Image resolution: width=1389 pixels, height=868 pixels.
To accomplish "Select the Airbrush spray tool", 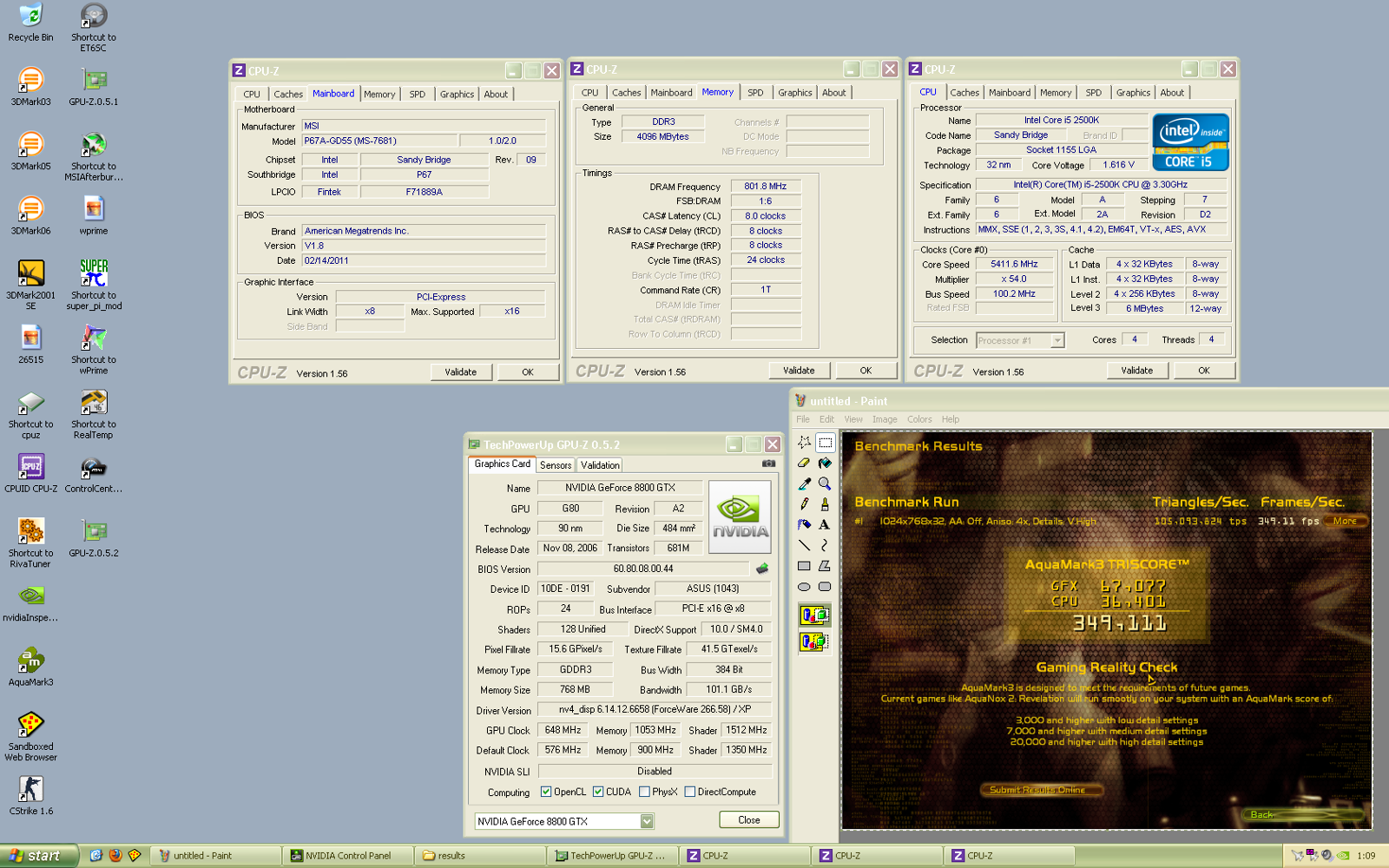I will click(804, 524).
